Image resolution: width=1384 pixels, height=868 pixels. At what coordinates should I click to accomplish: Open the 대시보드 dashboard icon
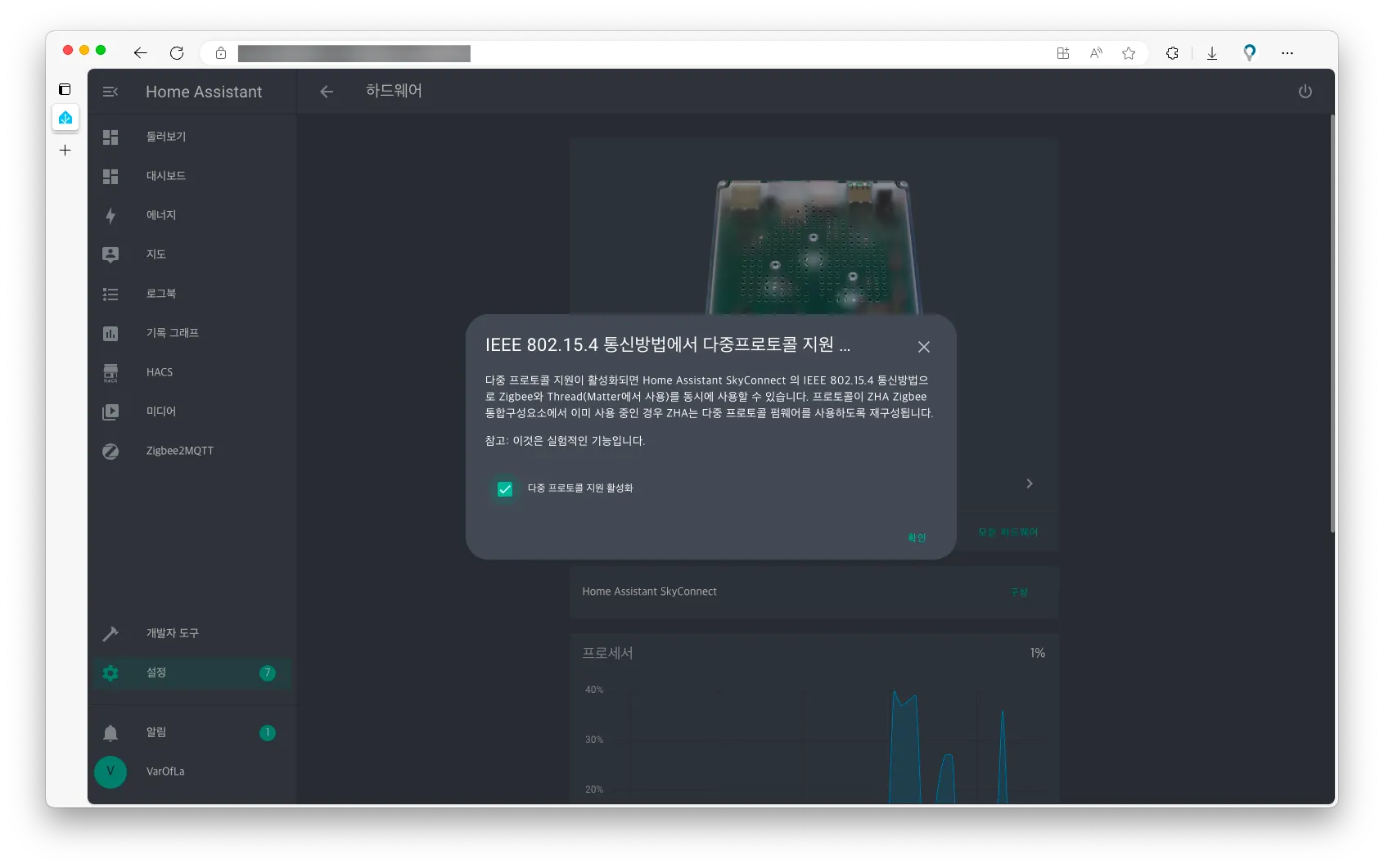(x=110, y=176)
